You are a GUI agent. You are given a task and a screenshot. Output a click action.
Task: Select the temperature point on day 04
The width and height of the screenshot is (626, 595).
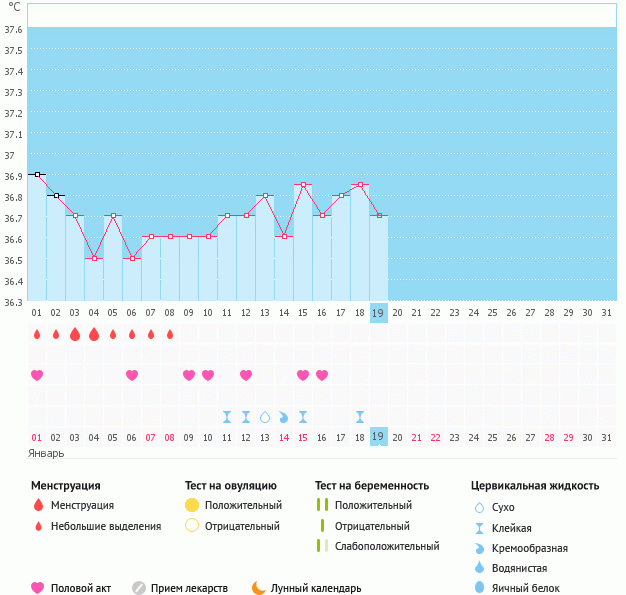pos(94,258)
